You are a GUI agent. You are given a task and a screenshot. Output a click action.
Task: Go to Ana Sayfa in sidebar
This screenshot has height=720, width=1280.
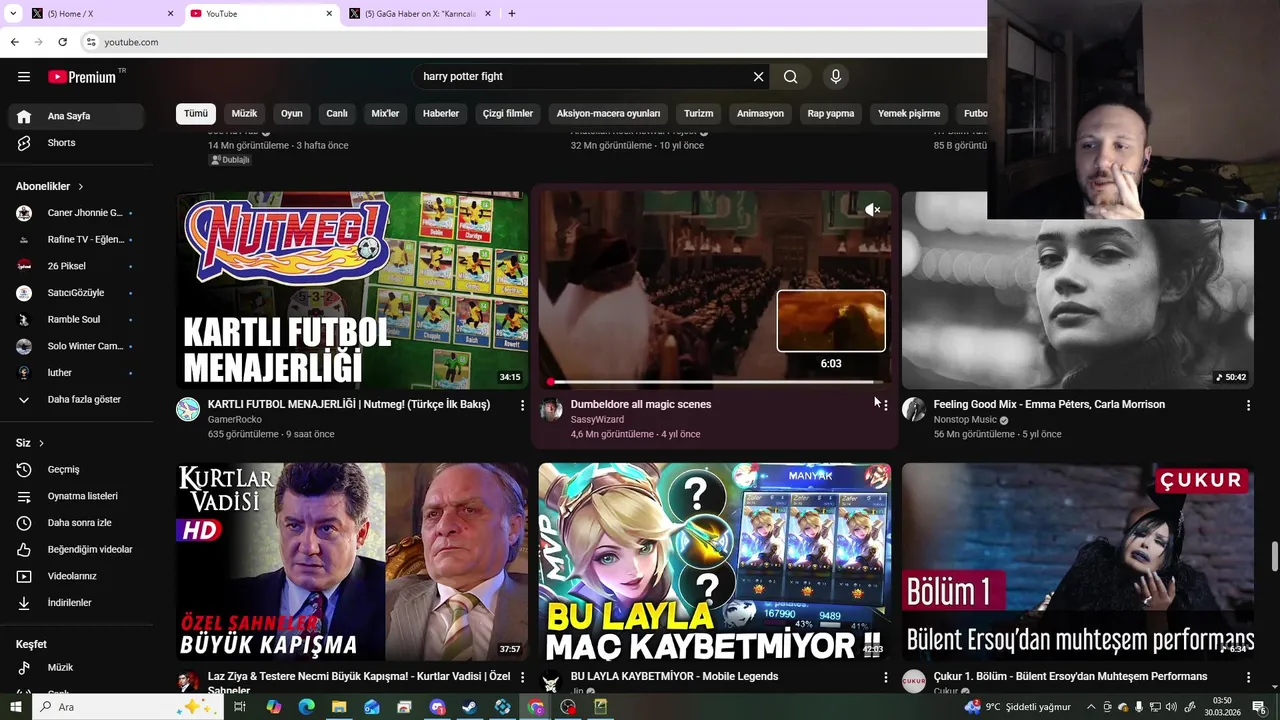pyautogui.click(x=77, y=116)
